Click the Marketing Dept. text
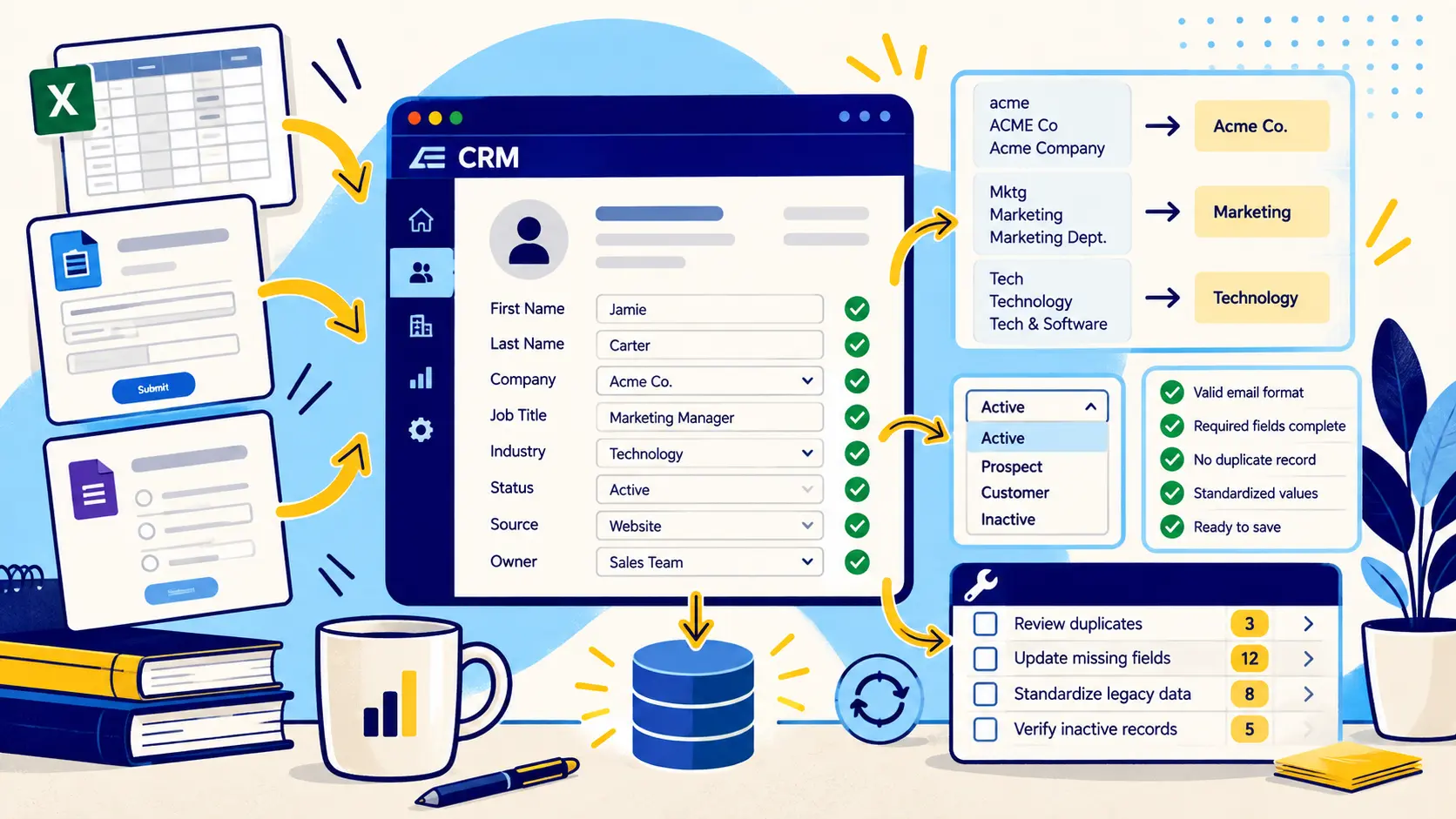1456x819 pixels. click(1048, 238)
